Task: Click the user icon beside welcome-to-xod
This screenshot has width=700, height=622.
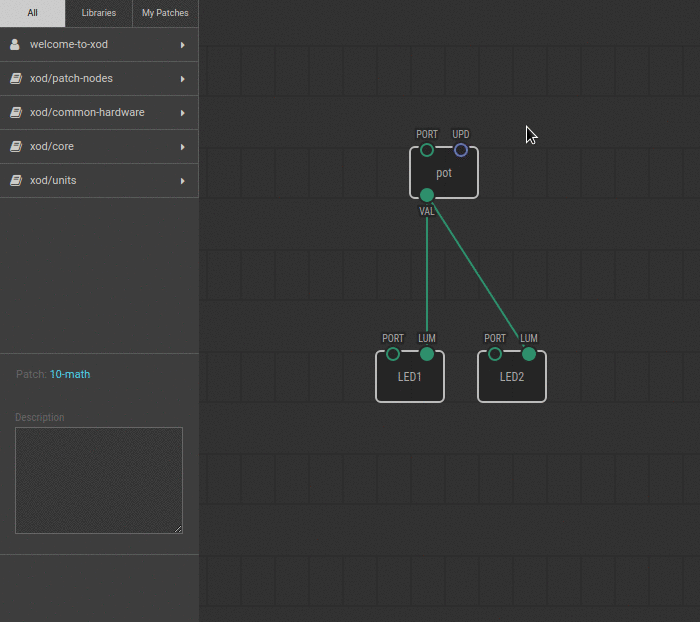Action: point(15,45)
